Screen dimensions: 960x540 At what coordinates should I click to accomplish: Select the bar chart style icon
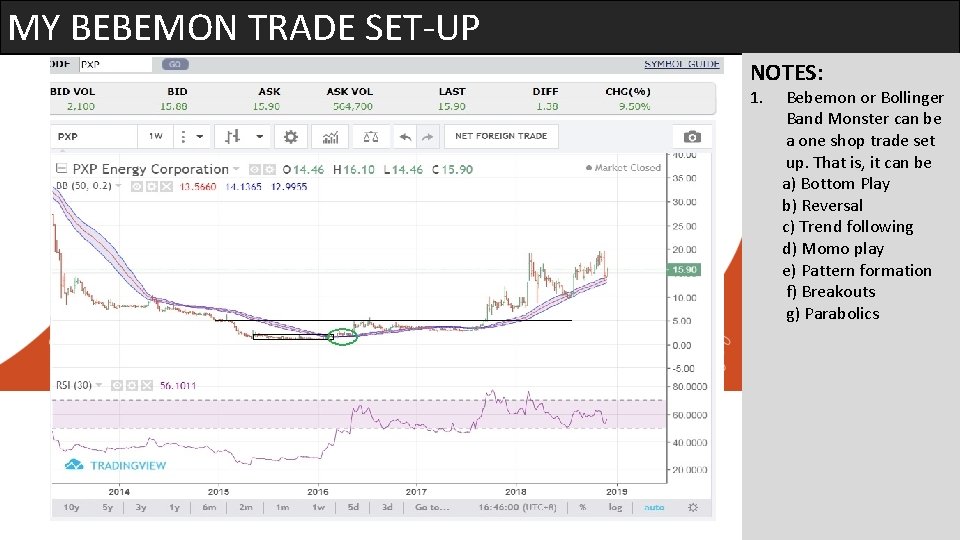point(232,137)
